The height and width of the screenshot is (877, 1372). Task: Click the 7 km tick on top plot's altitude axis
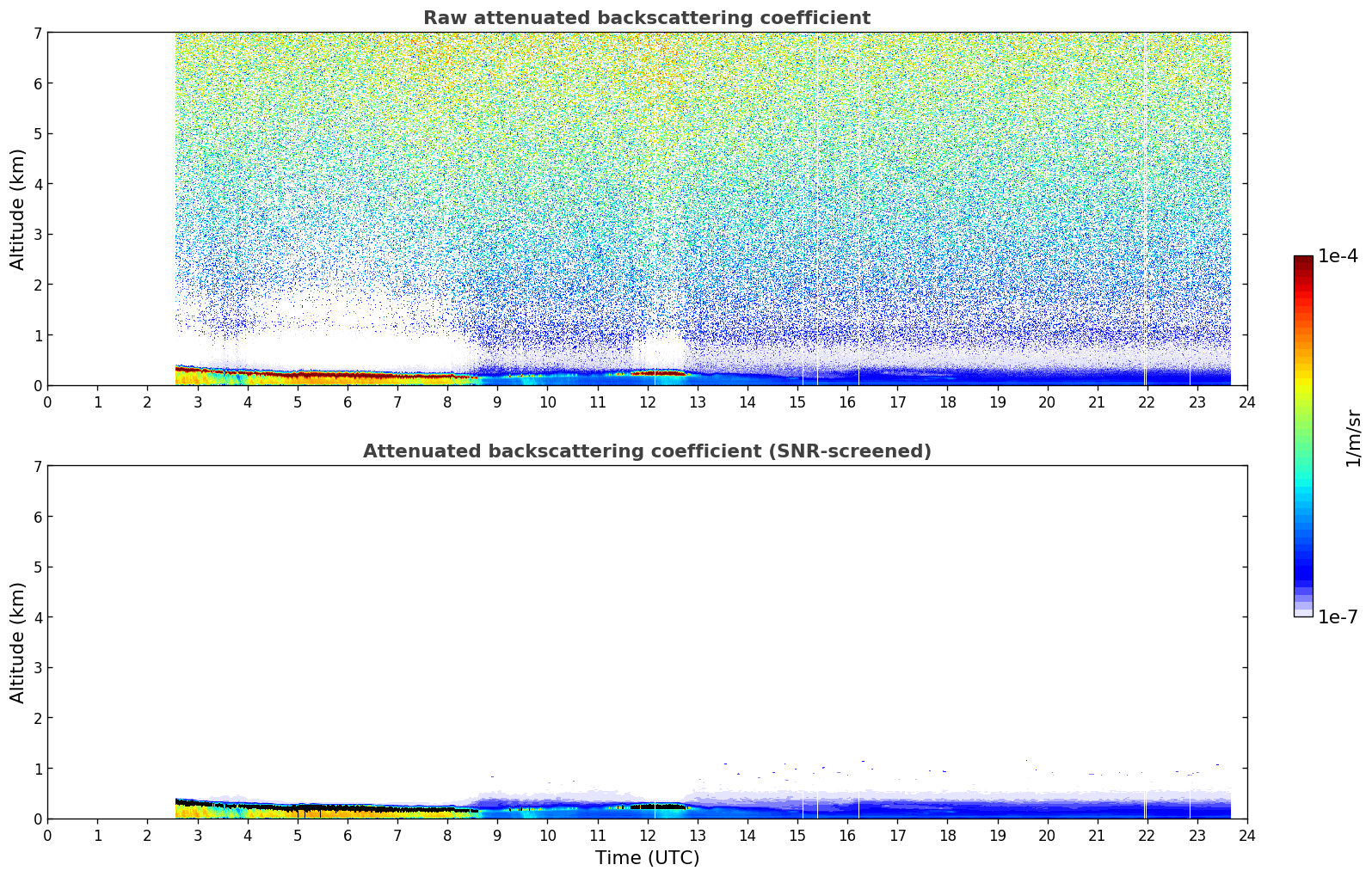(x=36, y=33)
